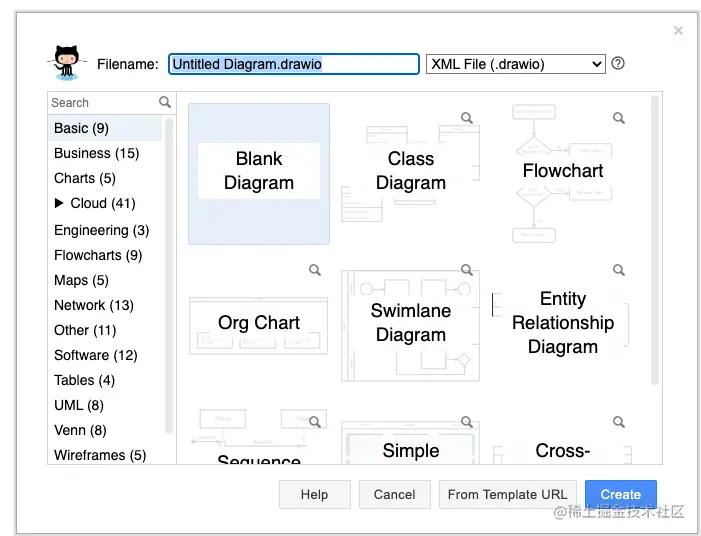Click the search magnifier in the template search box
The width and height of the screenshot is (701, 536).
[165, 102]
